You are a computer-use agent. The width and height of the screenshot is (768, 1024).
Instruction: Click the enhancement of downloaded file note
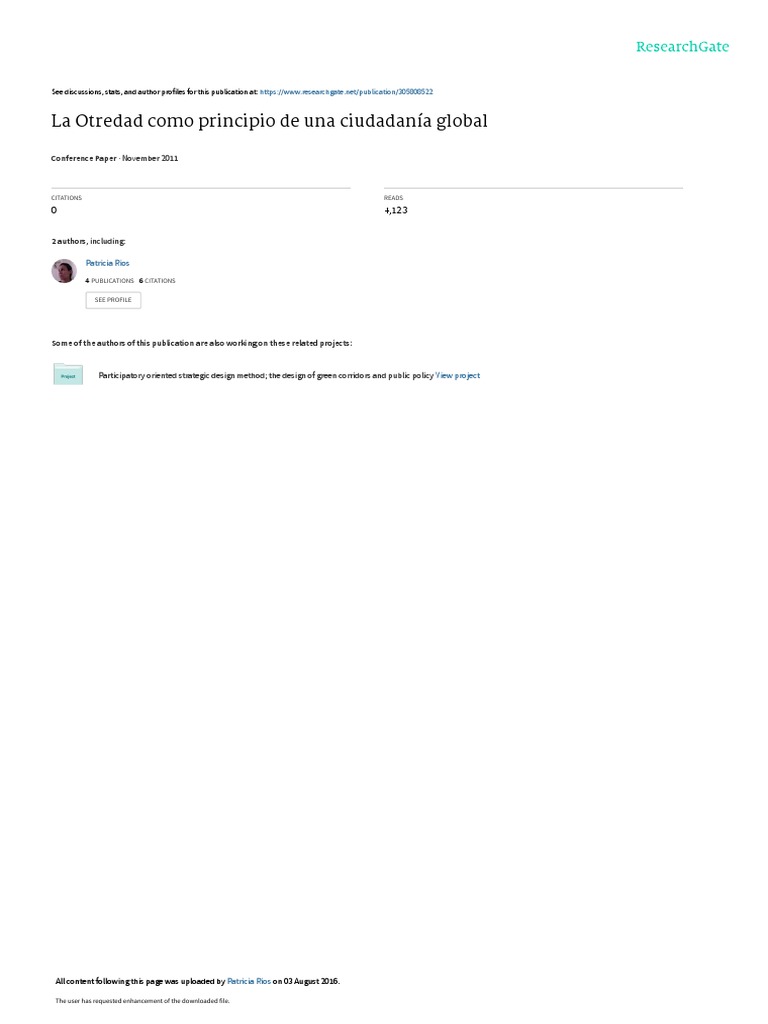pyautogui.click(x=142, y=1000)
